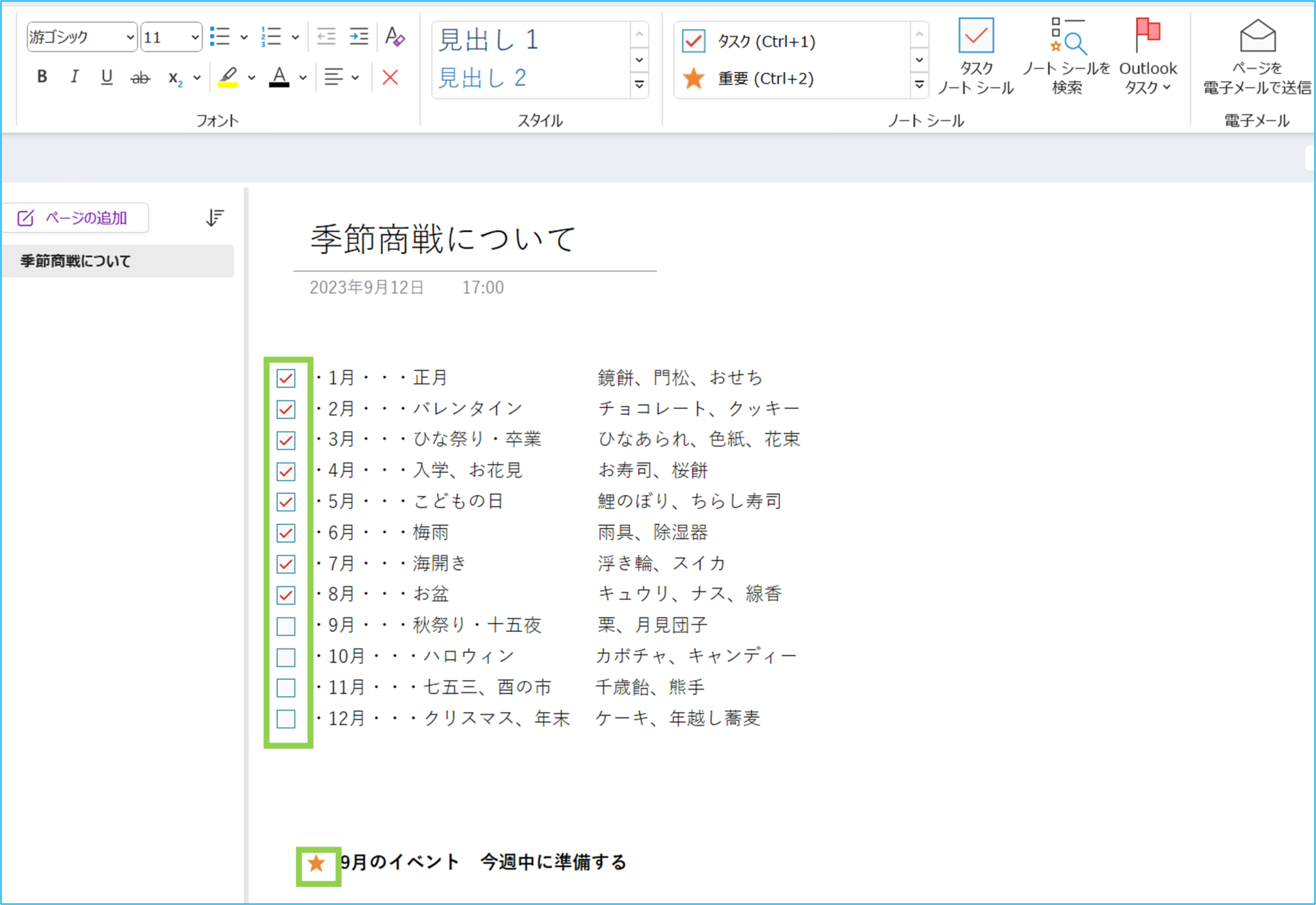Uncheck the 7月 海開き task checkbox
The width and height of the screenshot is (1316, 905).
tap(286, 564)
